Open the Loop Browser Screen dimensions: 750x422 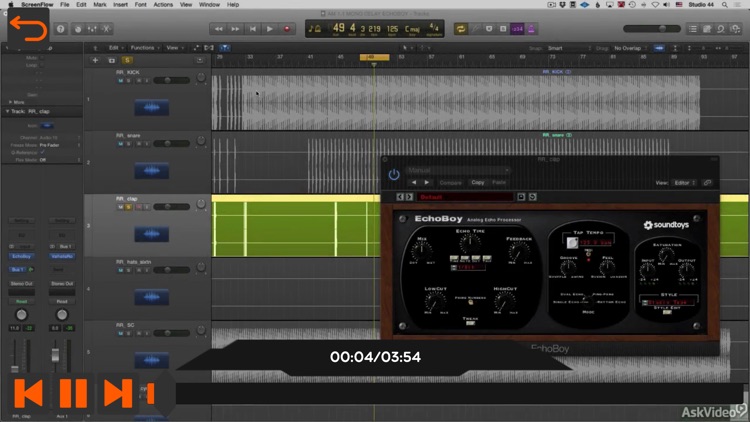point(721,29)
